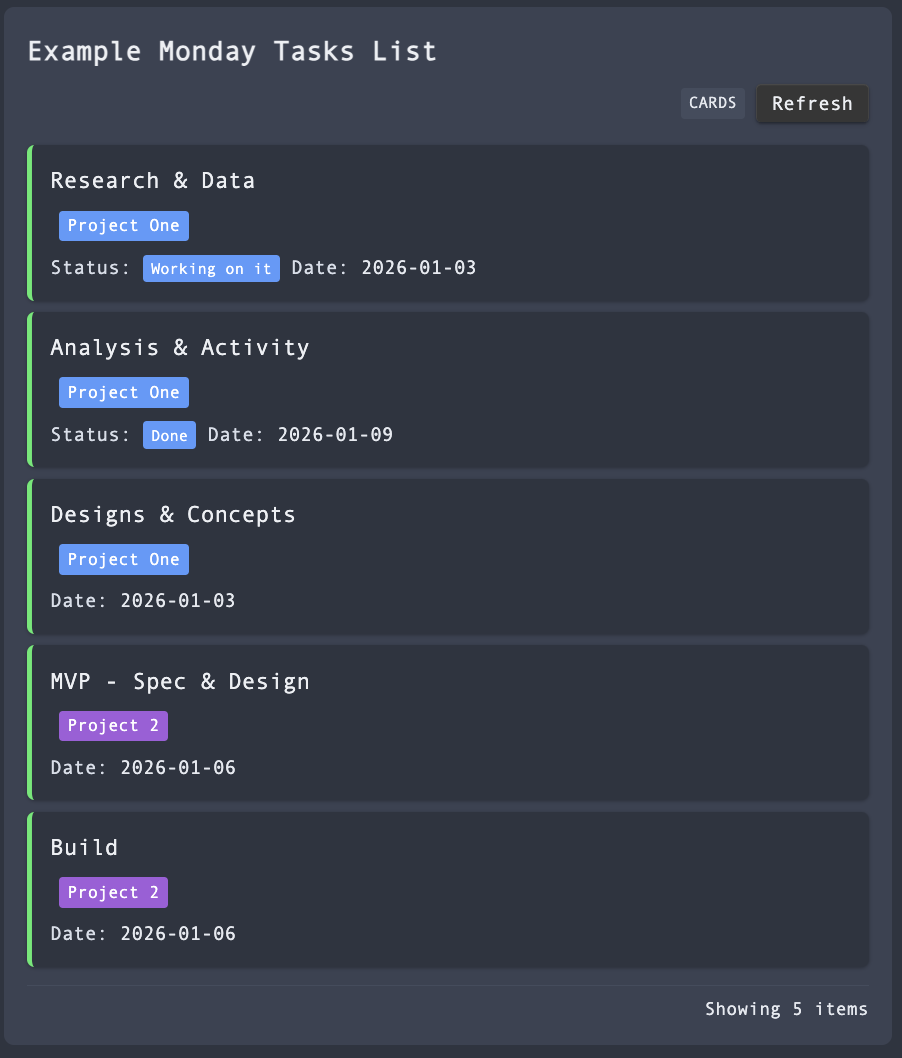The height and width of the screenshot is (1058, 902).
Task: Click the Refresh button
Action: click(812, 104)
